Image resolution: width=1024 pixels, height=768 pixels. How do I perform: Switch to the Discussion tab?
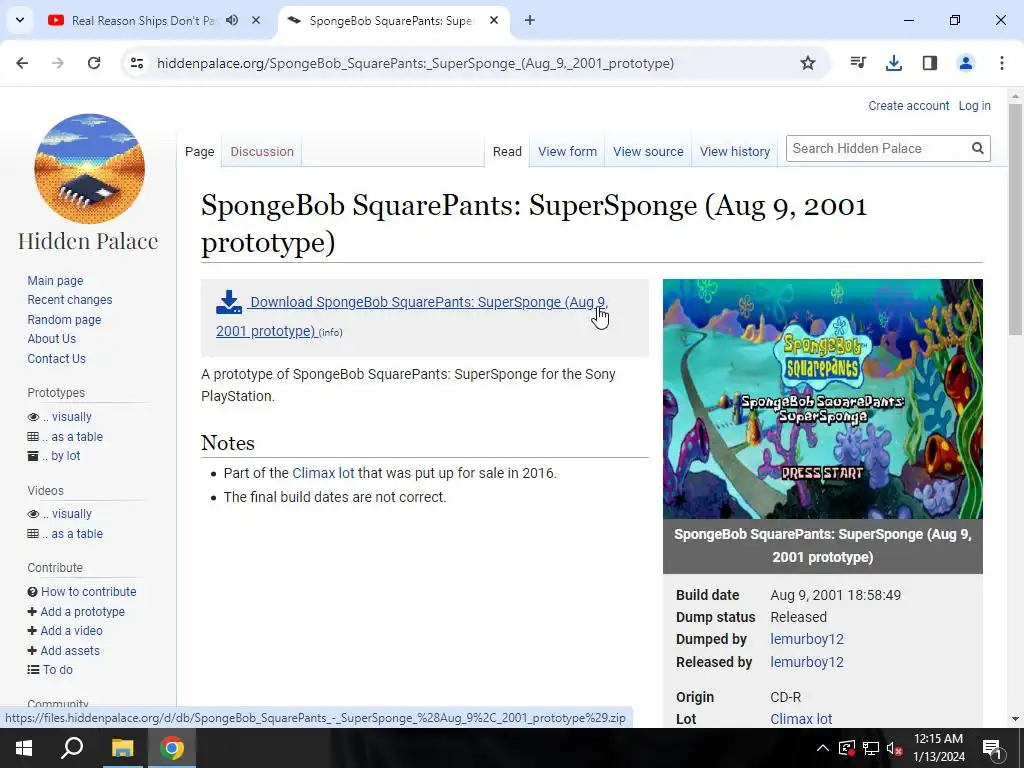262,152
